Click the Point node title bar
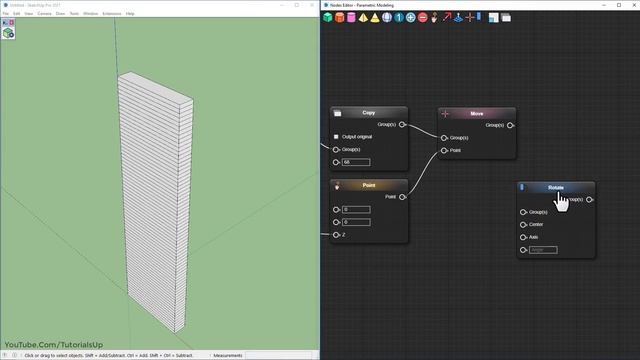 click(x=369, y=186)
